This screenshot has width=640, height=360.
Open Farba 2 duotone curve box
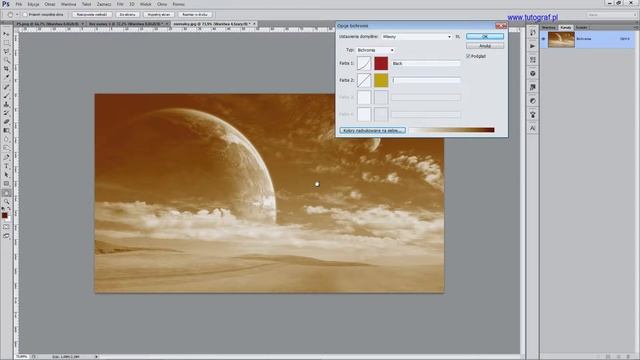point(364,80)
